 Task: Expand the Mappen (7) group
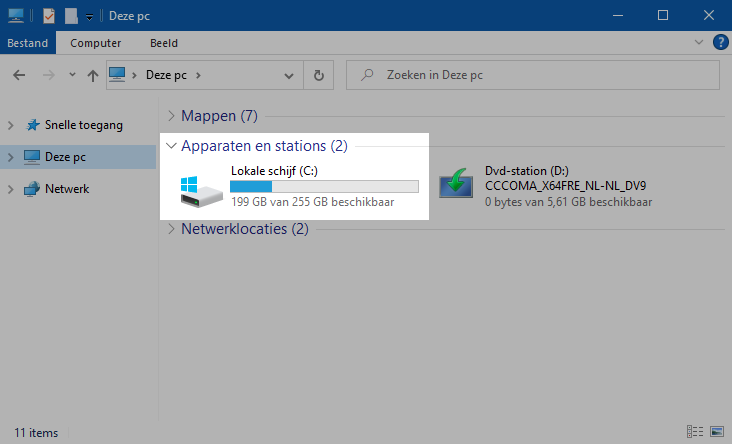(171, 116)
